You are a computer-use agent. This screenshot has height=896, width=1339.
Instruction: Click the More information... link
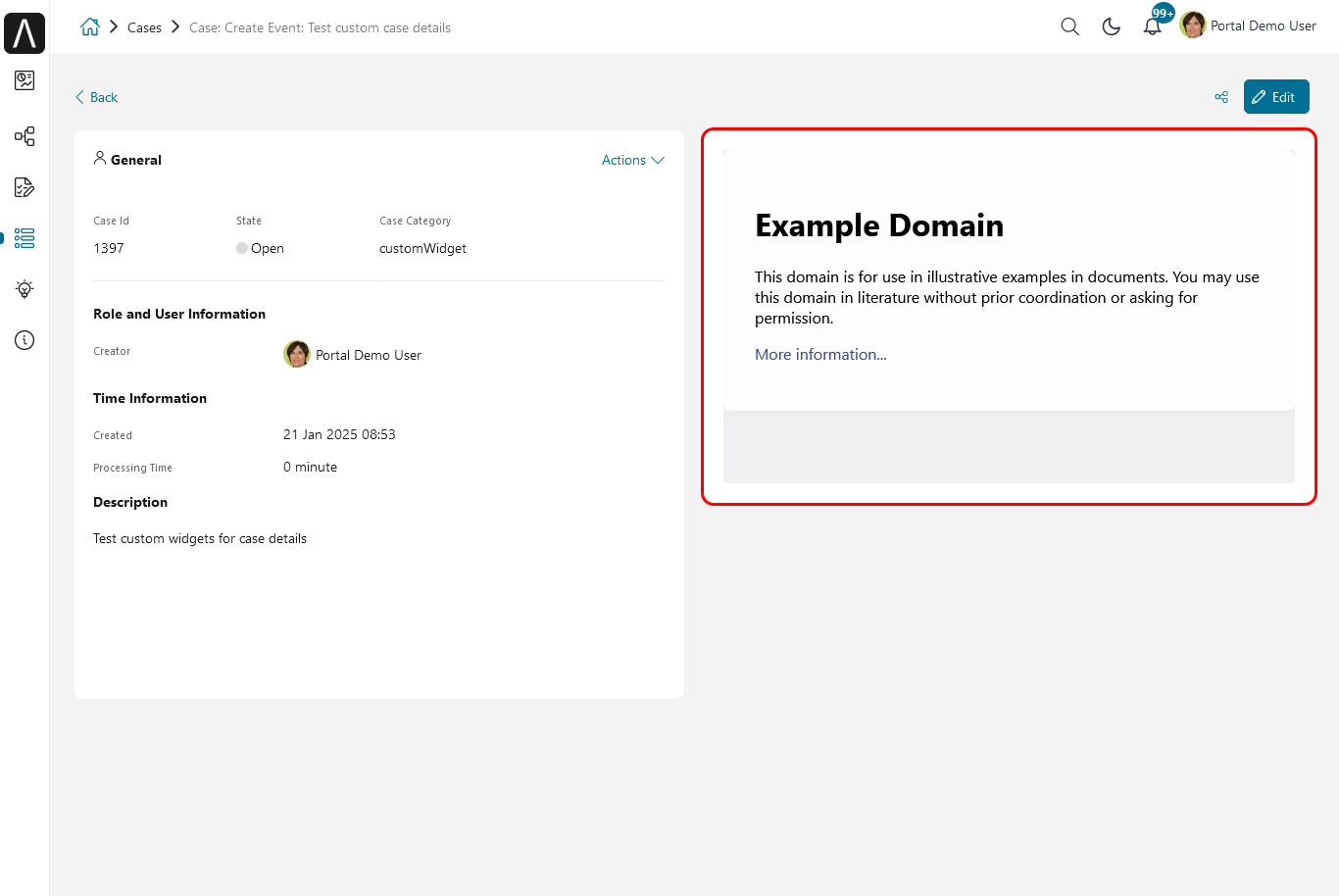coord(820,354)
